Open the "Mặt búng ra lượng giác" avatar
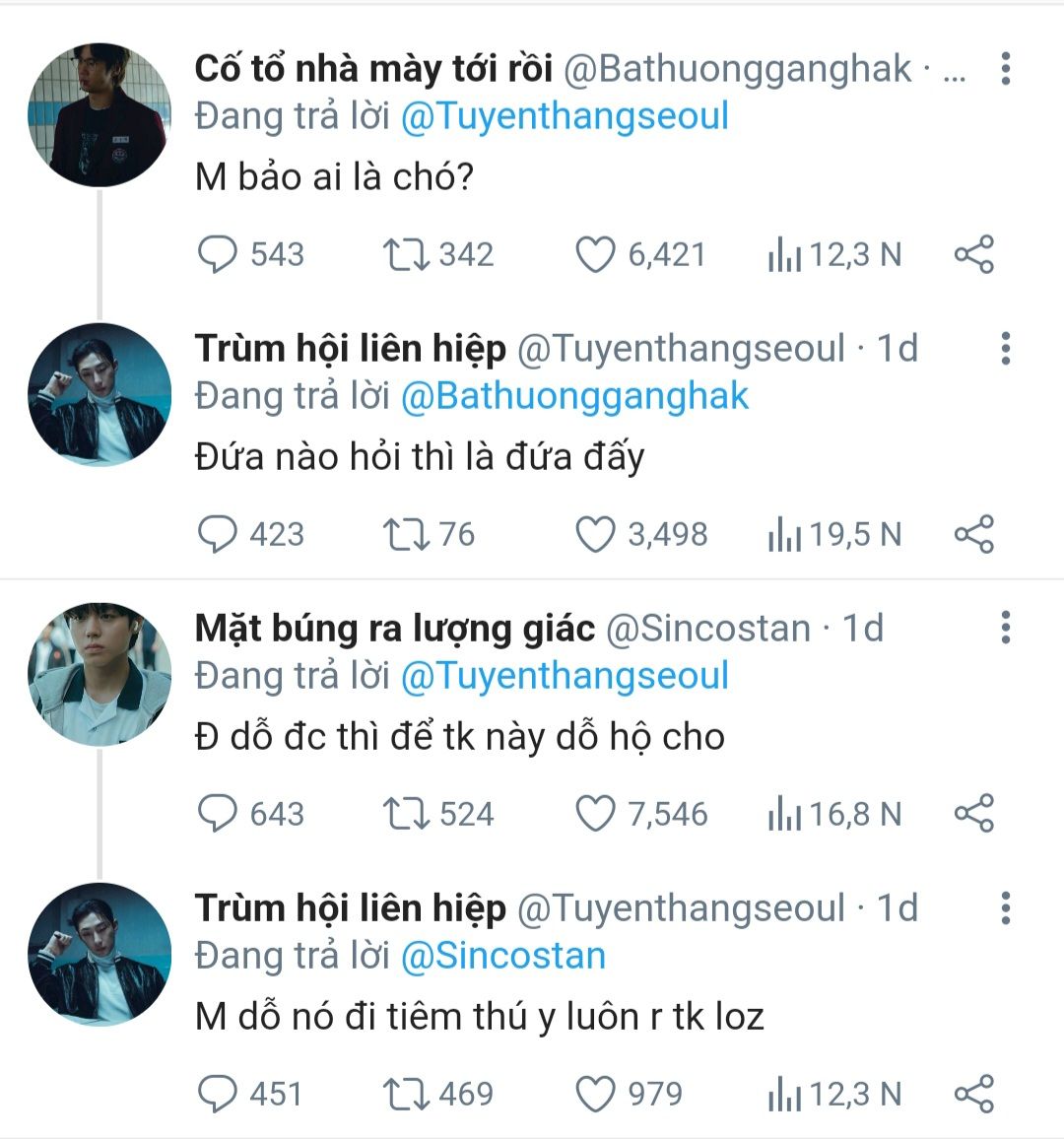This screenshot has width=1064, height=1139. [x=100, y=674]
